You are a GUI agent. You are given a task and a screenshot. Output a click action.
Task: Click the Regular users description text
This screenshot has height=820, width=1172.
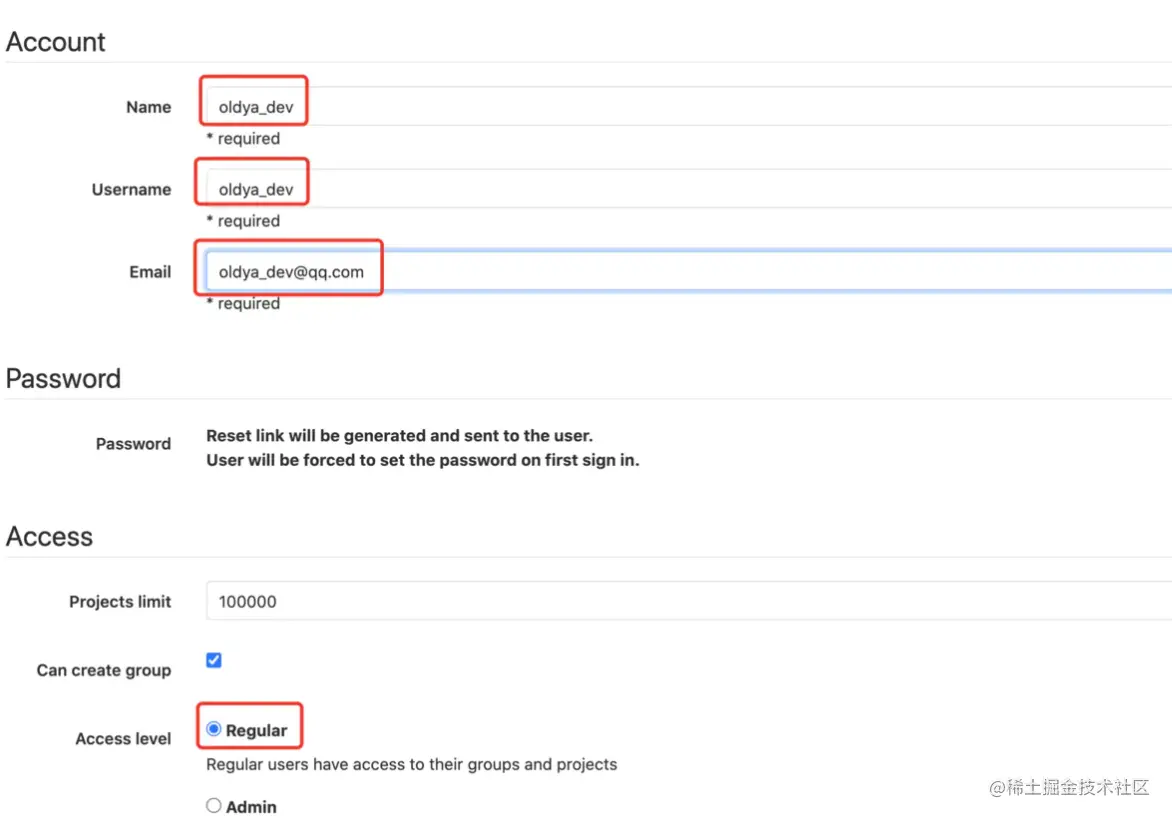click(411, 765)
